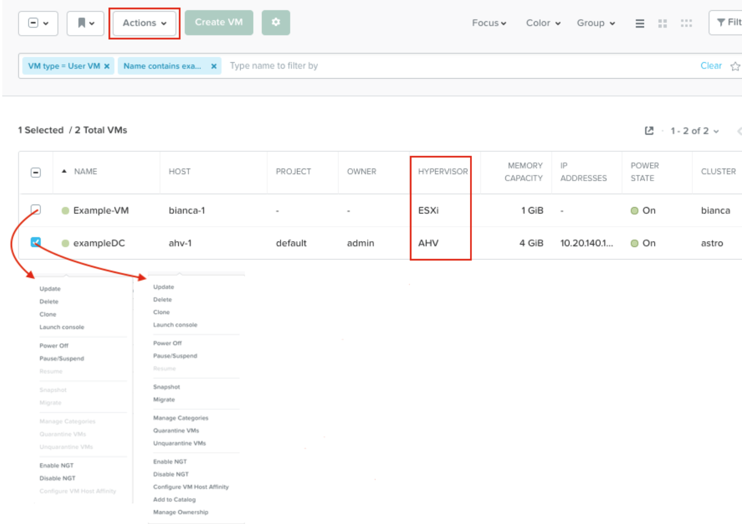
Task: Click the 'bianca' cluster cell
Action: pos(716,210)
